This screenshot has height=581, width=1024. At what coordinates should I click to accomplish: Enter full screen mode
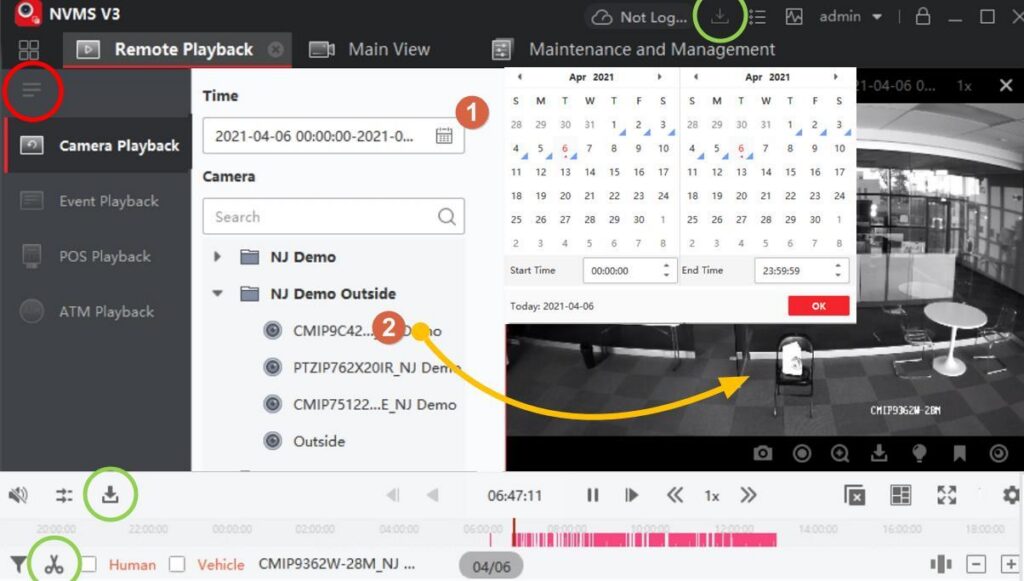point(947,495)
